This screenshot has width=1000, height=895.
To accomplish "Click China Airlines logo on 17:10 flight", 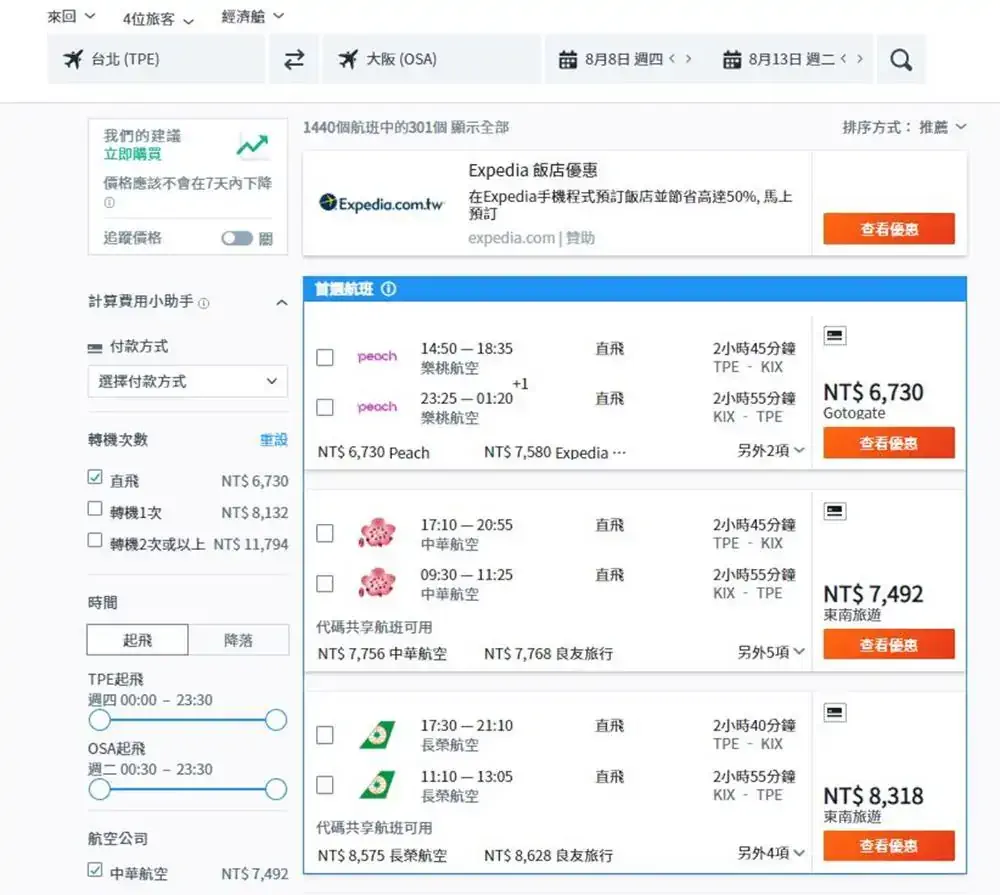I will tap(377, 533).
